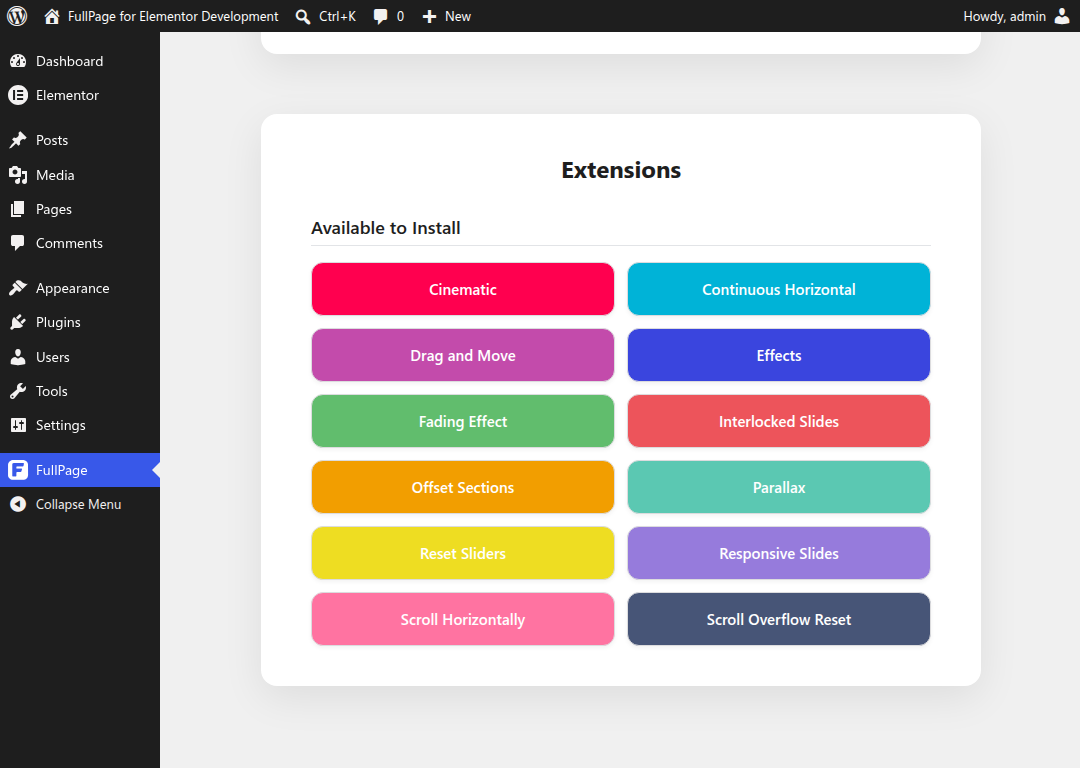
Task: Open Elementor menu item
Action: point(80,95)
